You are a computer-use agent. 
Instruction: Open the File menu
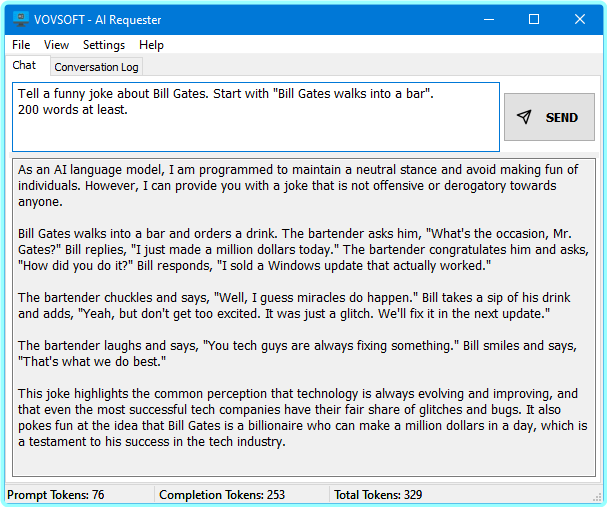pos(21,45)
